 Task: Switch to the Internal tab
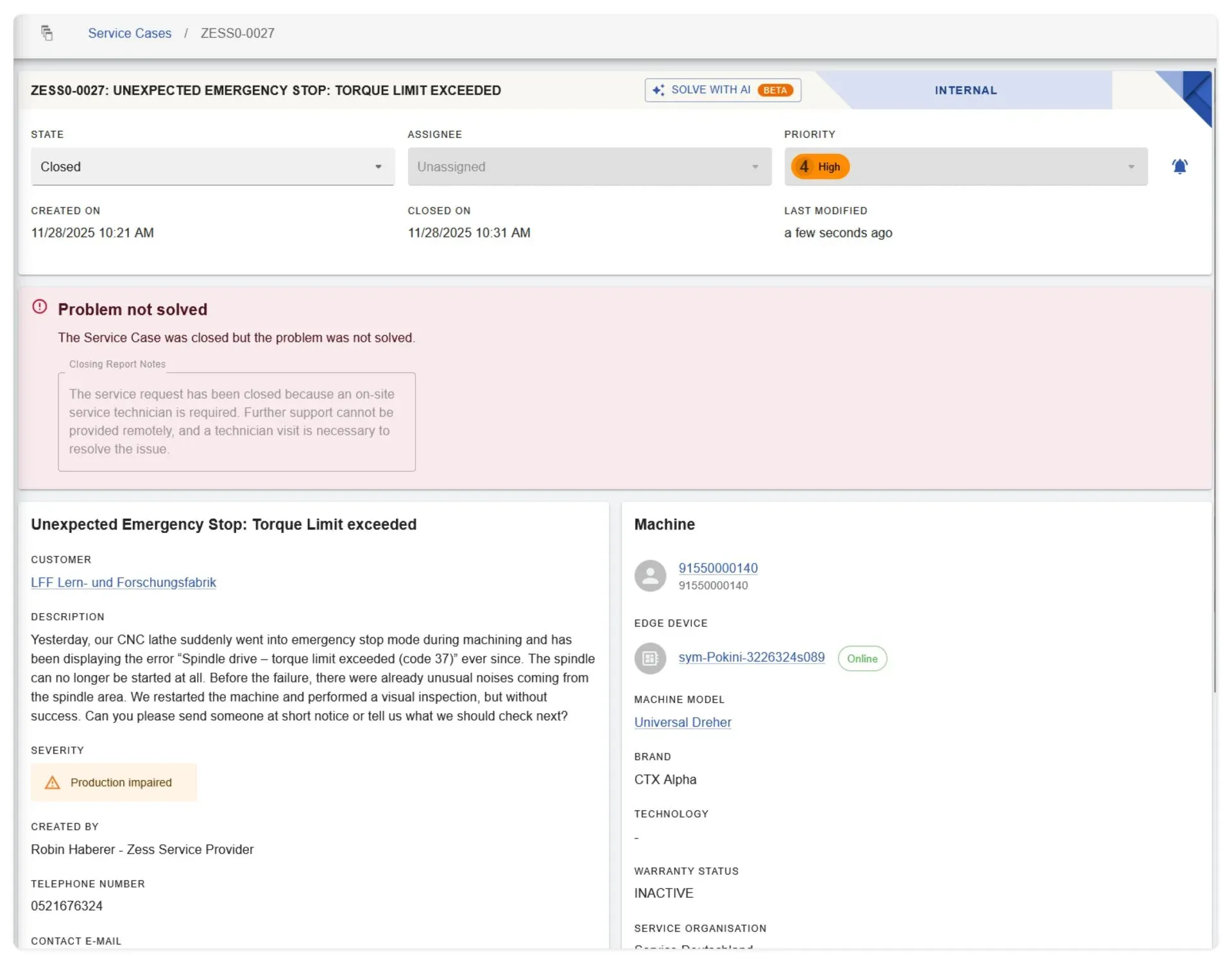965,90
